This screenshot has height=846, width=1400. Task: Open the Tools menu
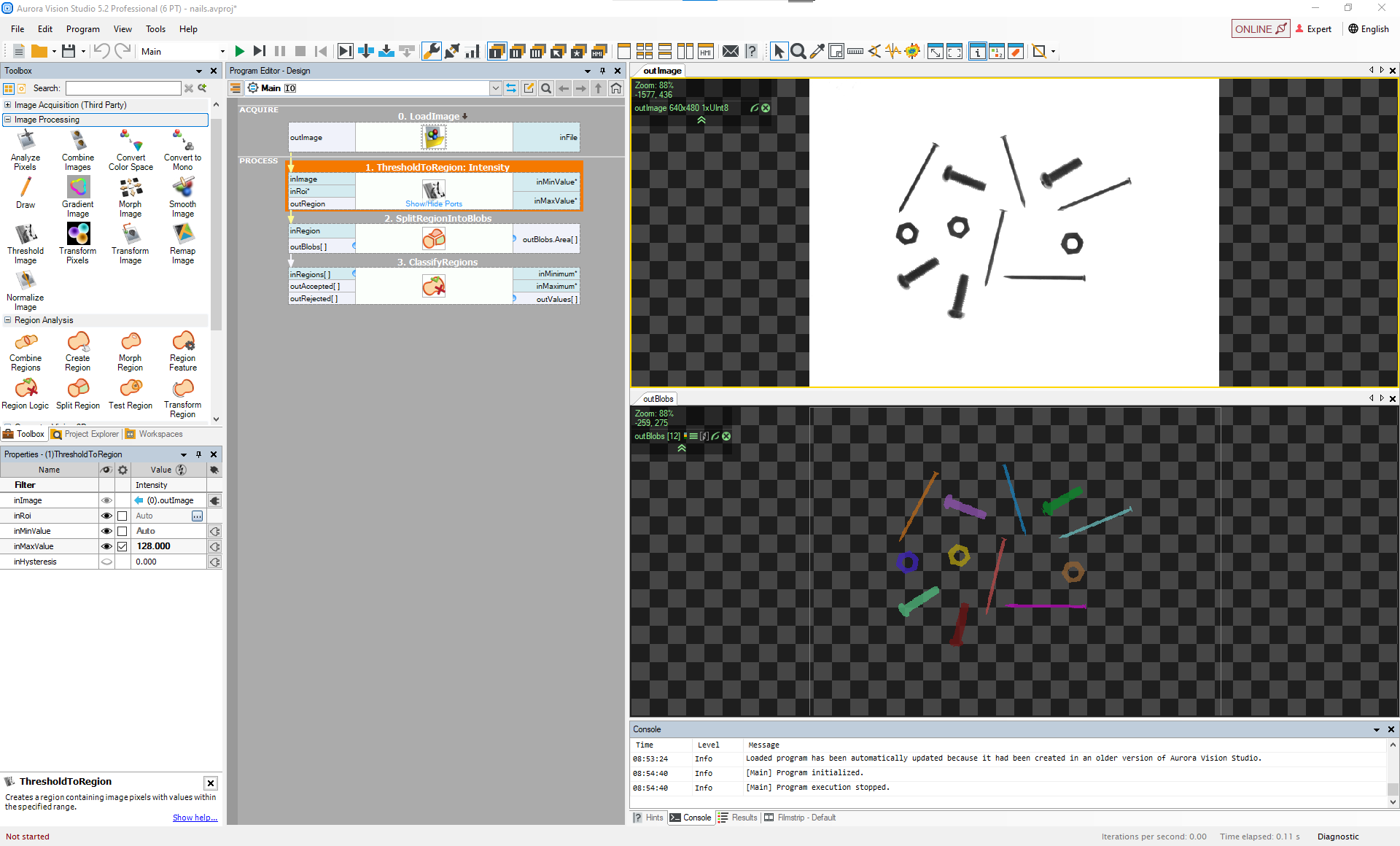pyautogui.click(x=155, y=29)
